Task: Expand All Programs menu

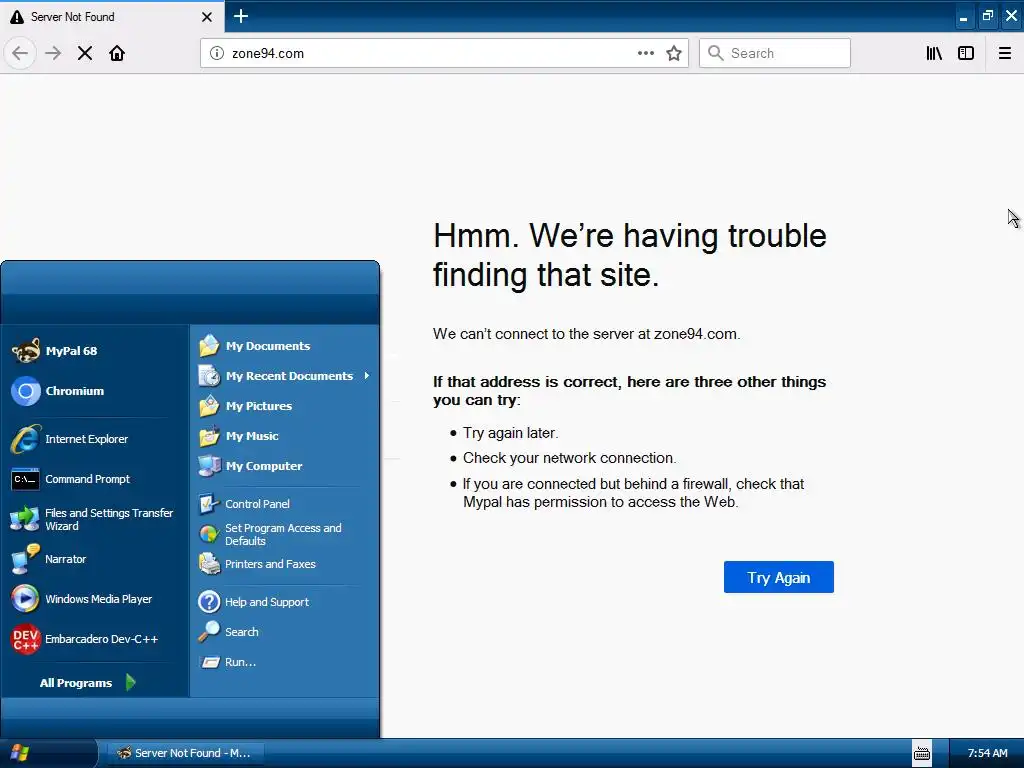Action: pos(88,682)
